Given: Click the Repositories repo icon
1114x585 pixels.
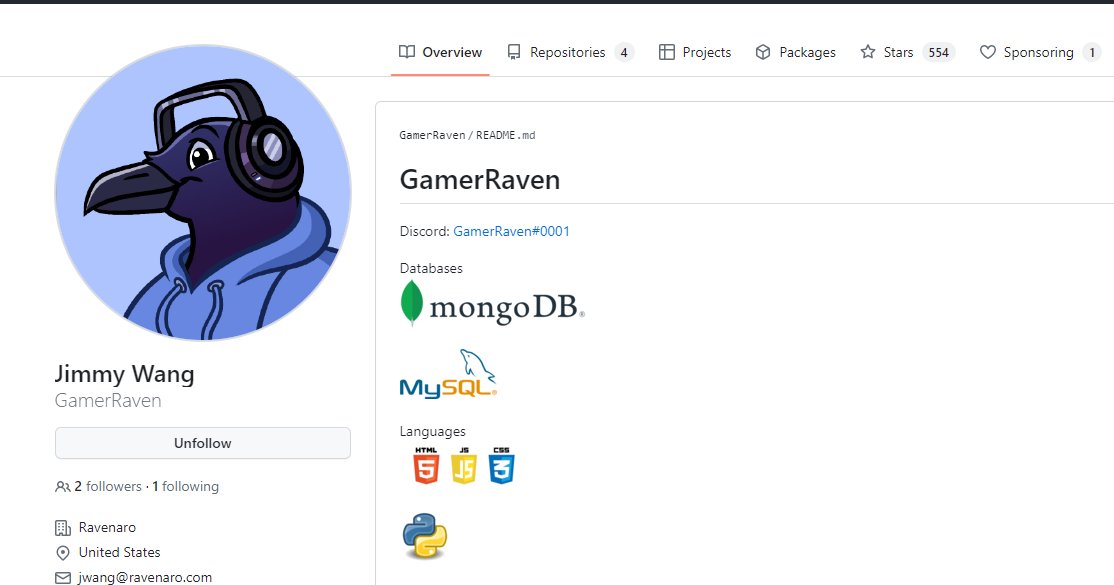Looking at the screenshot, I should click(514, 52).
